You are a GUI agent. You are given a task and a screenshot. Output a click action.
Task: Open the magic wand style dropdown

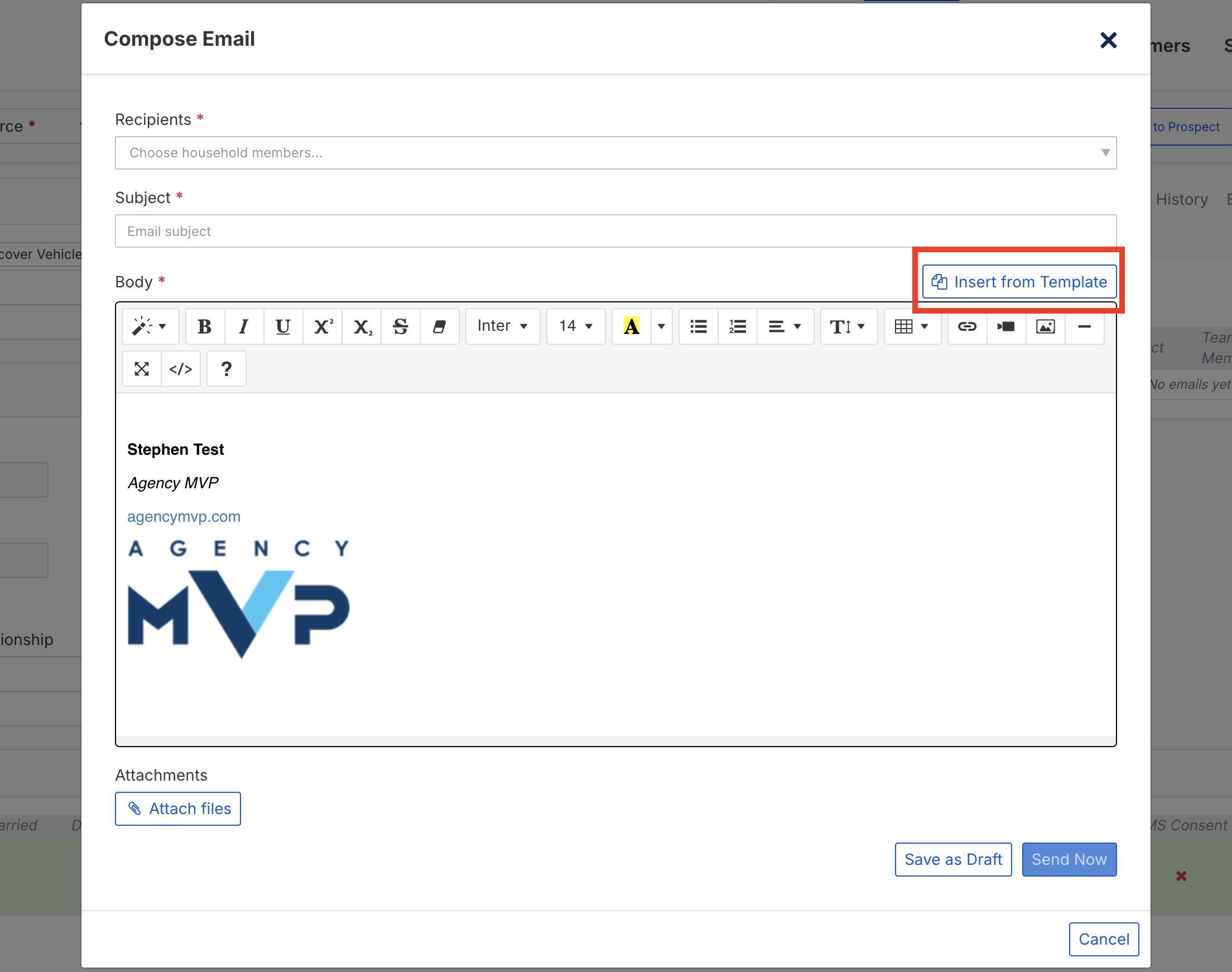(150, 326)
